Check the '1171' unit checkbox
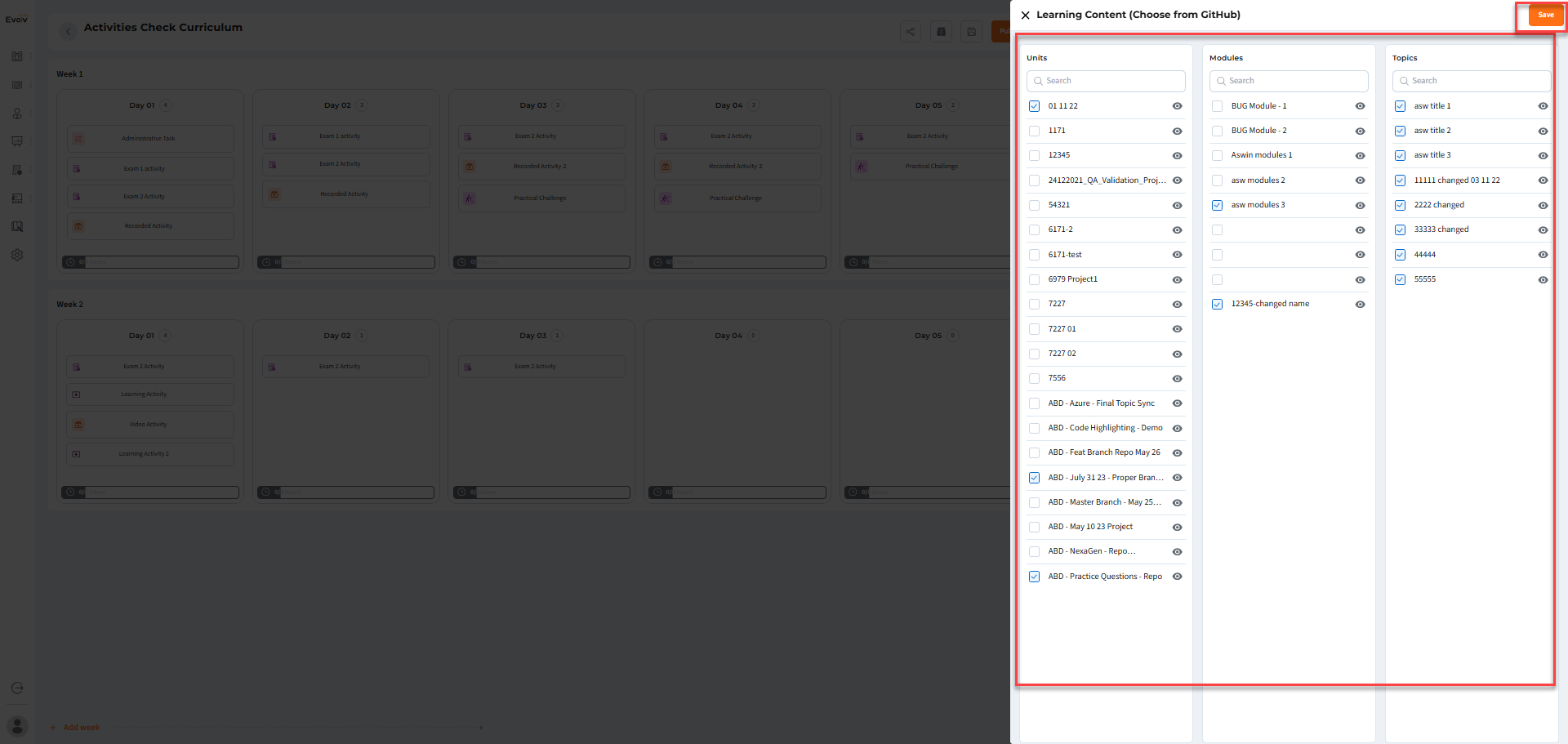The height and width of the screenshot is (744, 1568). click(1035, 131)
